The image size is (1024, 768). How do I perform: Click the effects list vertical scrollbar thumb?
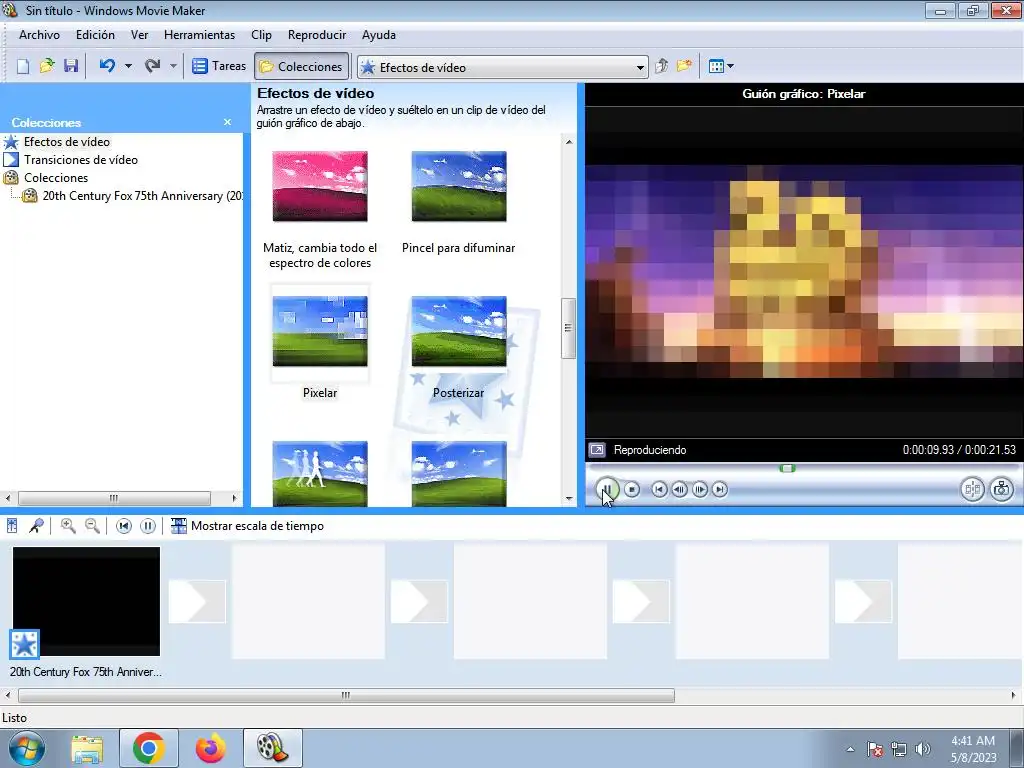pos(568,328)
